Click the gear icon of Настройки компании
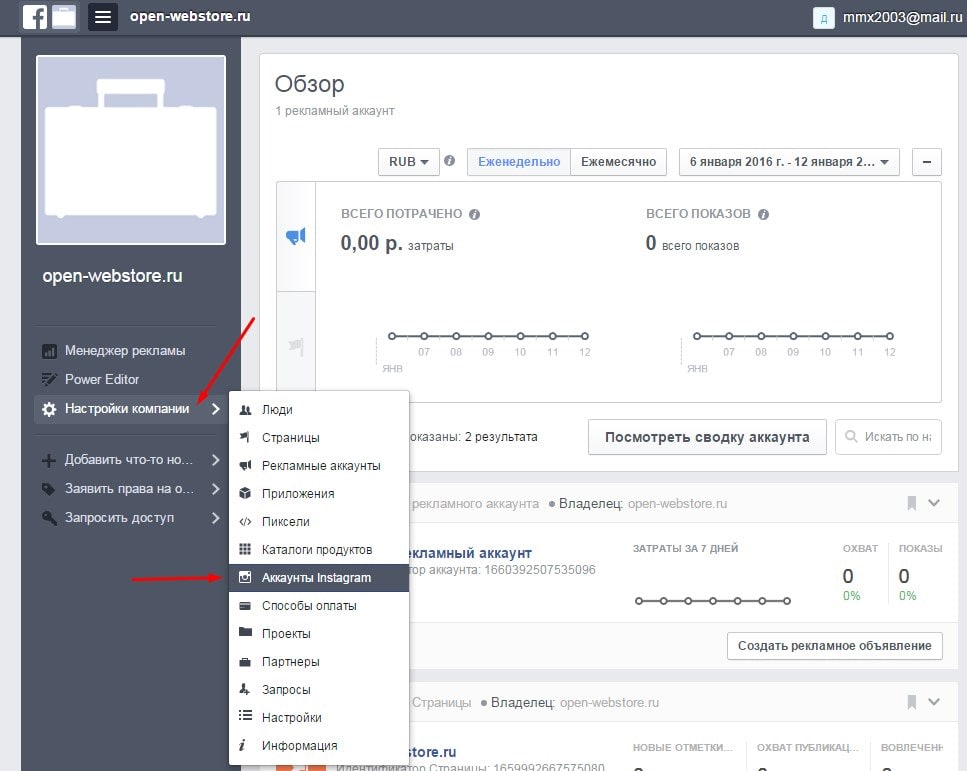This screenshot has width=967, height=771. 49,409
